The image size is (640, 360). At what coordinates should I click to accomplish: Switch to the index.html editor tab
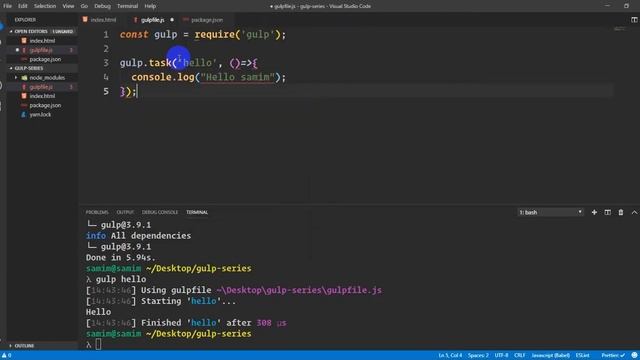click(x=100, y=20)
